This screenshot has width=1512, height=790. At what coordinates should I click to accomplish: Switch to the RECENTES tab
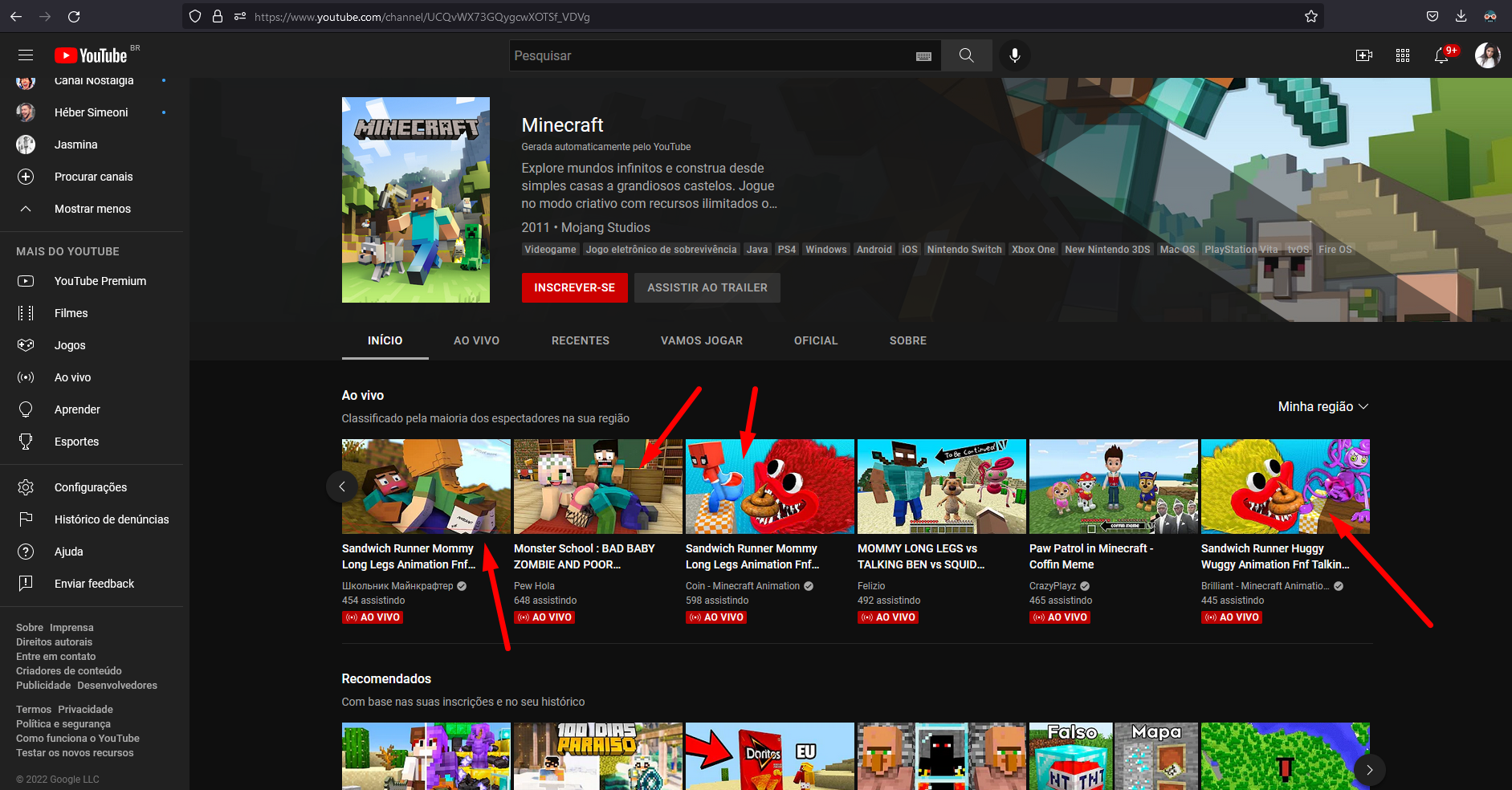(x=581, y=340)
